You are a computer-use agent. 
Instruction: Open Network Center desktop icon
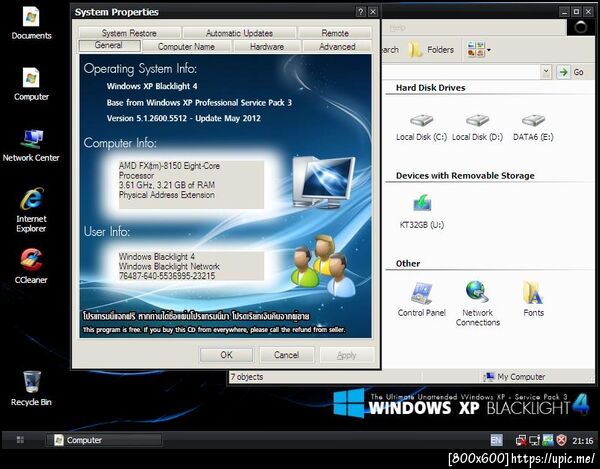(31, 145)
